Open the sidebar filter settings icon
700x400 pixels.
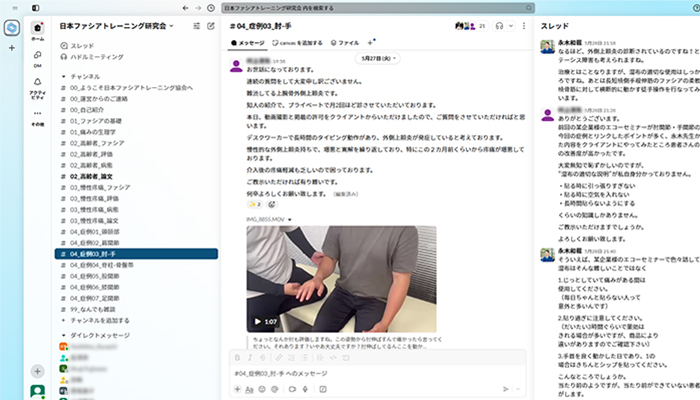[x=196, y=26]
